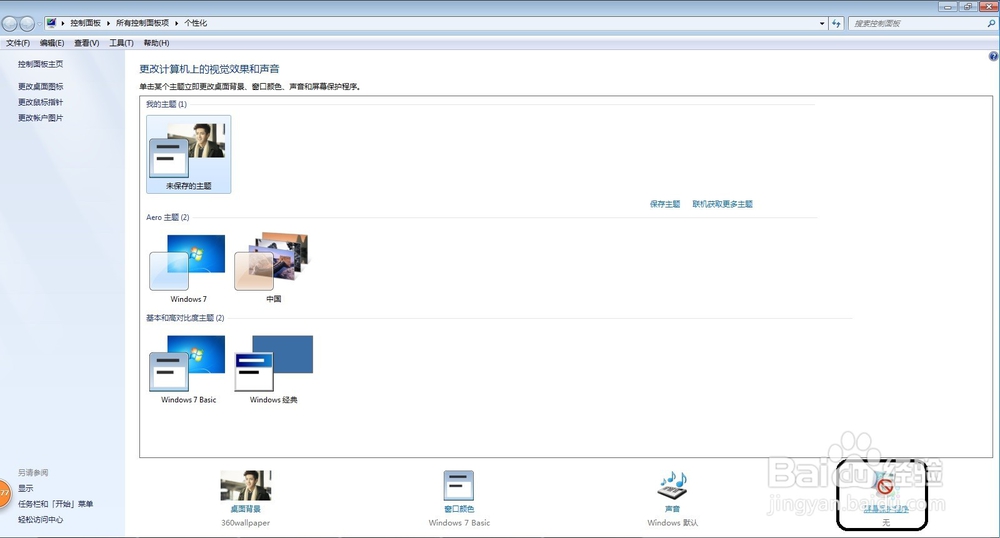The width and height of the screenshot is (1000, 538).
Task: Open the sounds settings icon
Action: (672, 486)
